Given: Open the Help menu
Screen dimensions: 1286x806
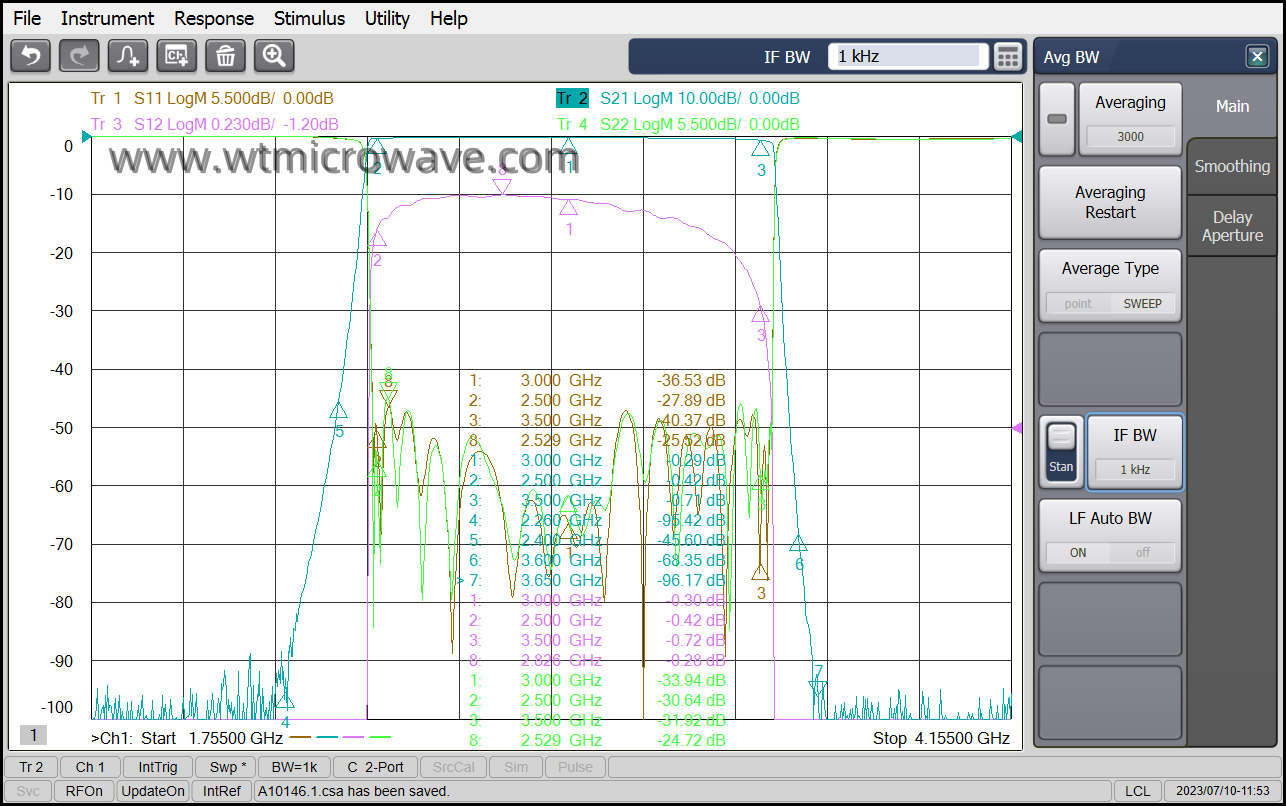Looking at the screenshot, I should (x=449, y=18).
